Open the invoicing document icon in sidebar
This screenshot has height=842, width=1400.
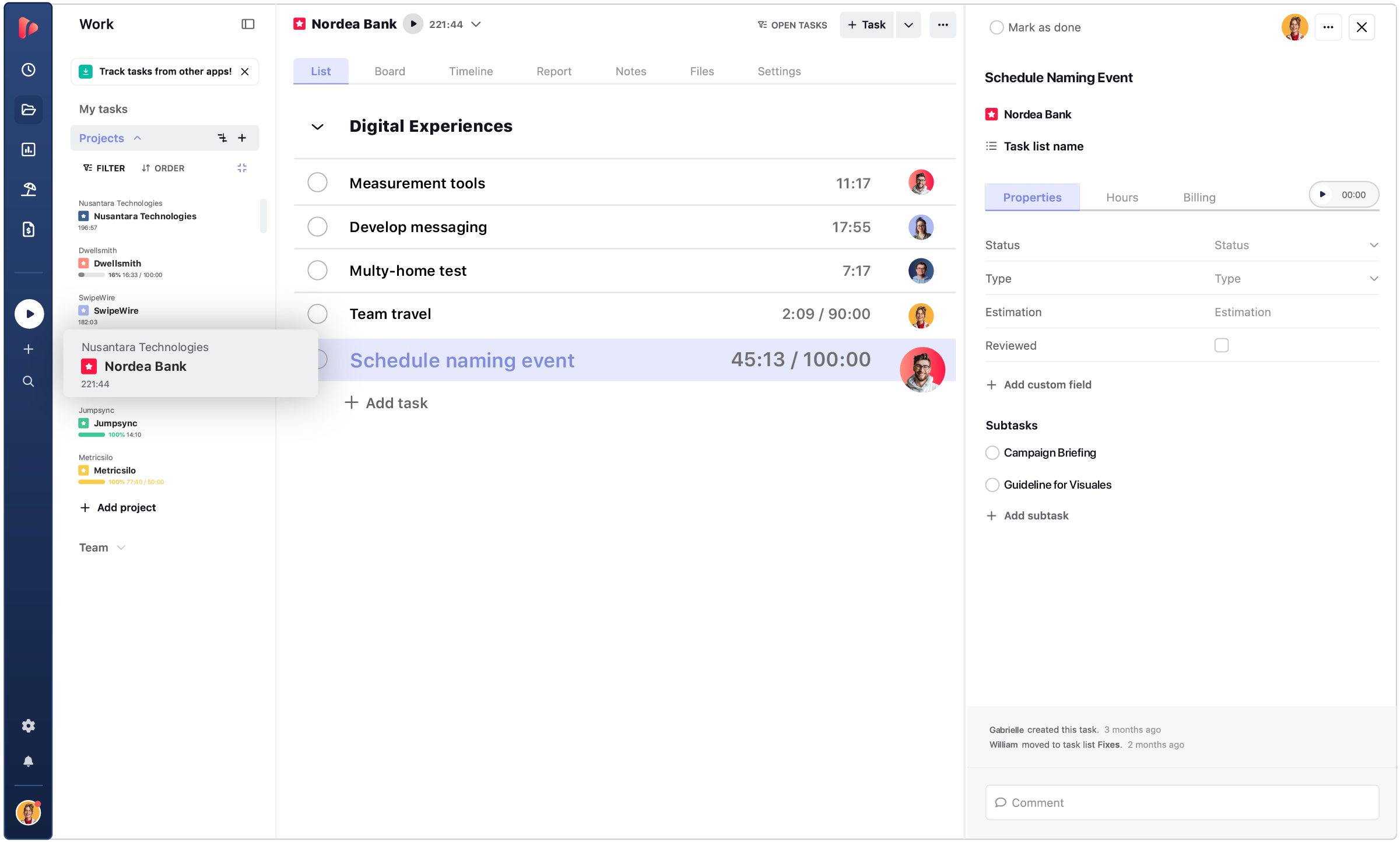[x=28, y=229]
